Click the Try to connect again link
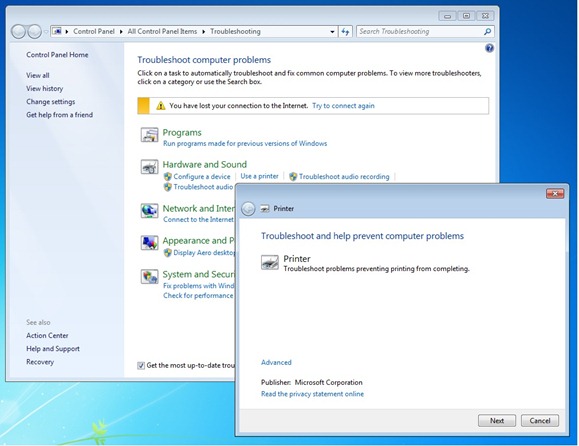This screenshot has height=446, width=579. coord(343,106)
